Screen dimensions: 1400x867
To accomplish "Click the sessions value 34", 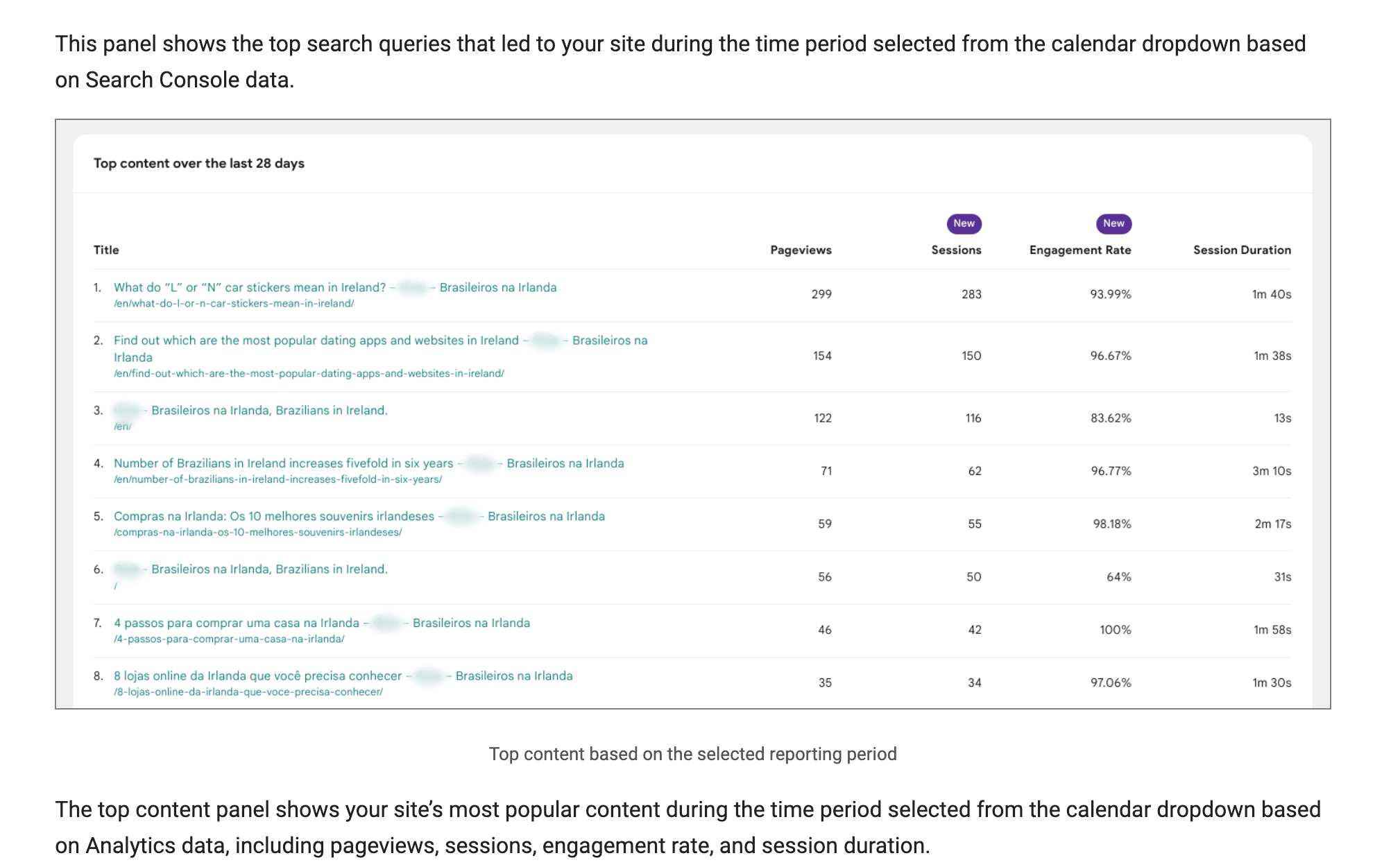I will pos(975,683).
